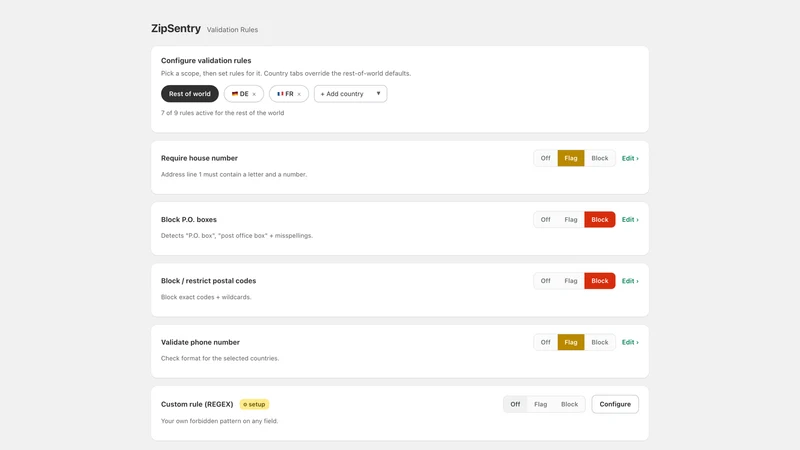Set Block P.O. boxes to Block
The width and height of the screenshot is (800, 450).
pyautogui.click(x=599, y=219)
